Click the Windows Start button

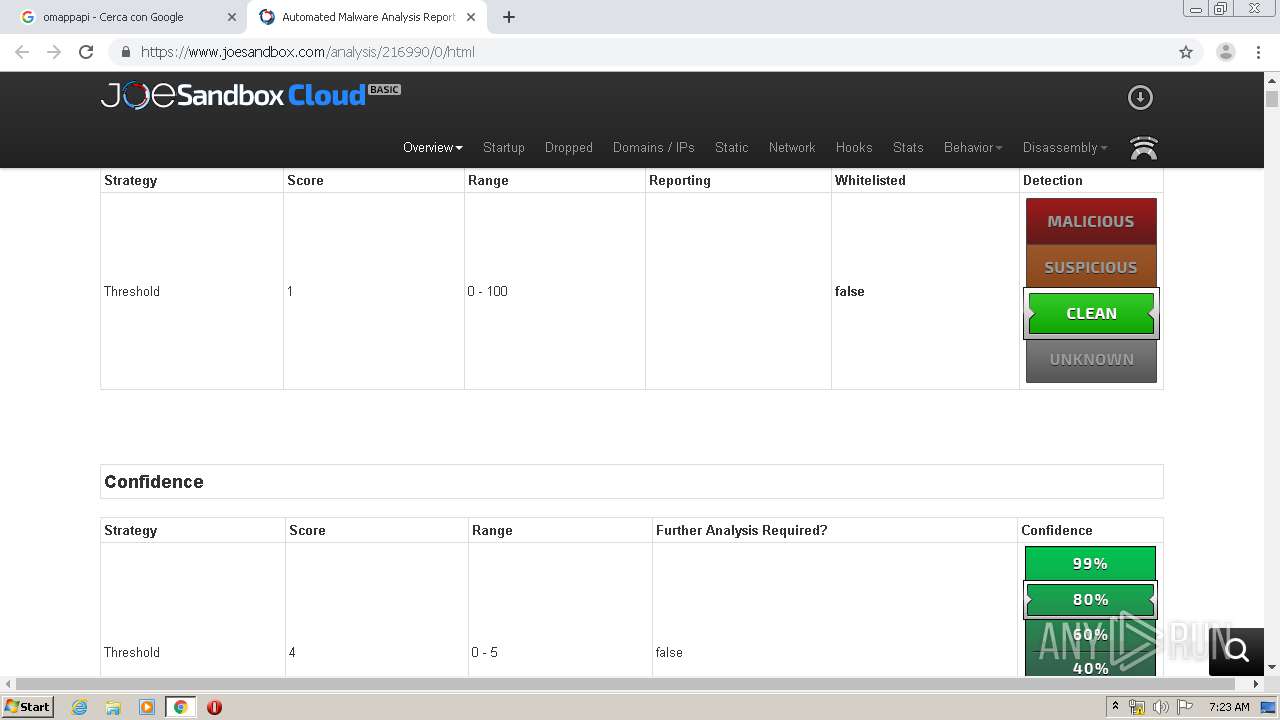point(28,707)
